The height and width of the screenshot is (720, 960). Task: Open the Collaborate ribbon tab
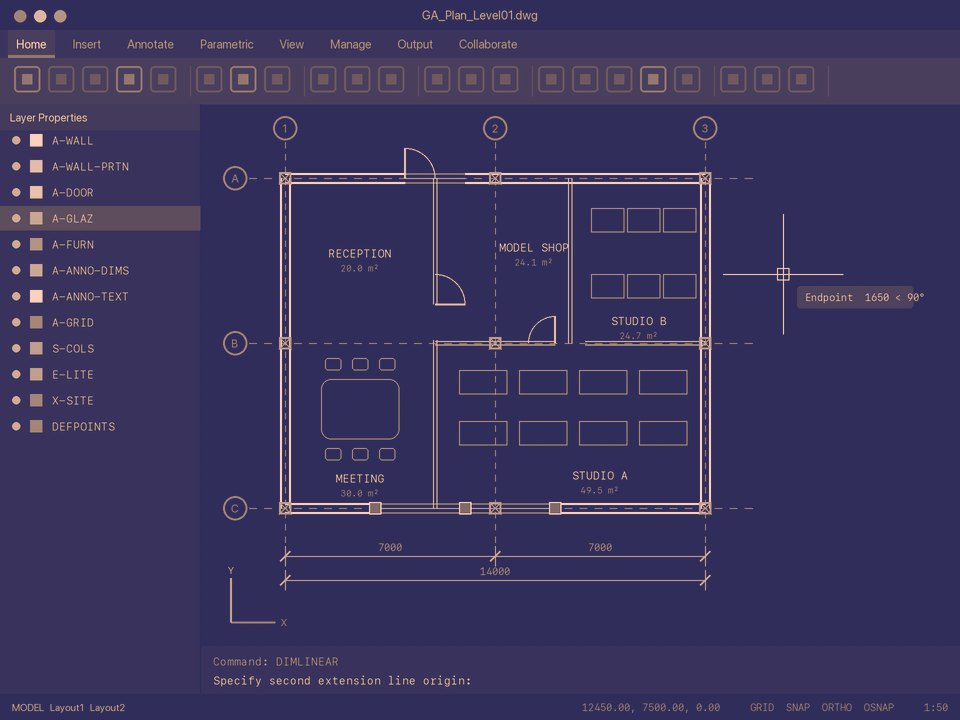488,44
